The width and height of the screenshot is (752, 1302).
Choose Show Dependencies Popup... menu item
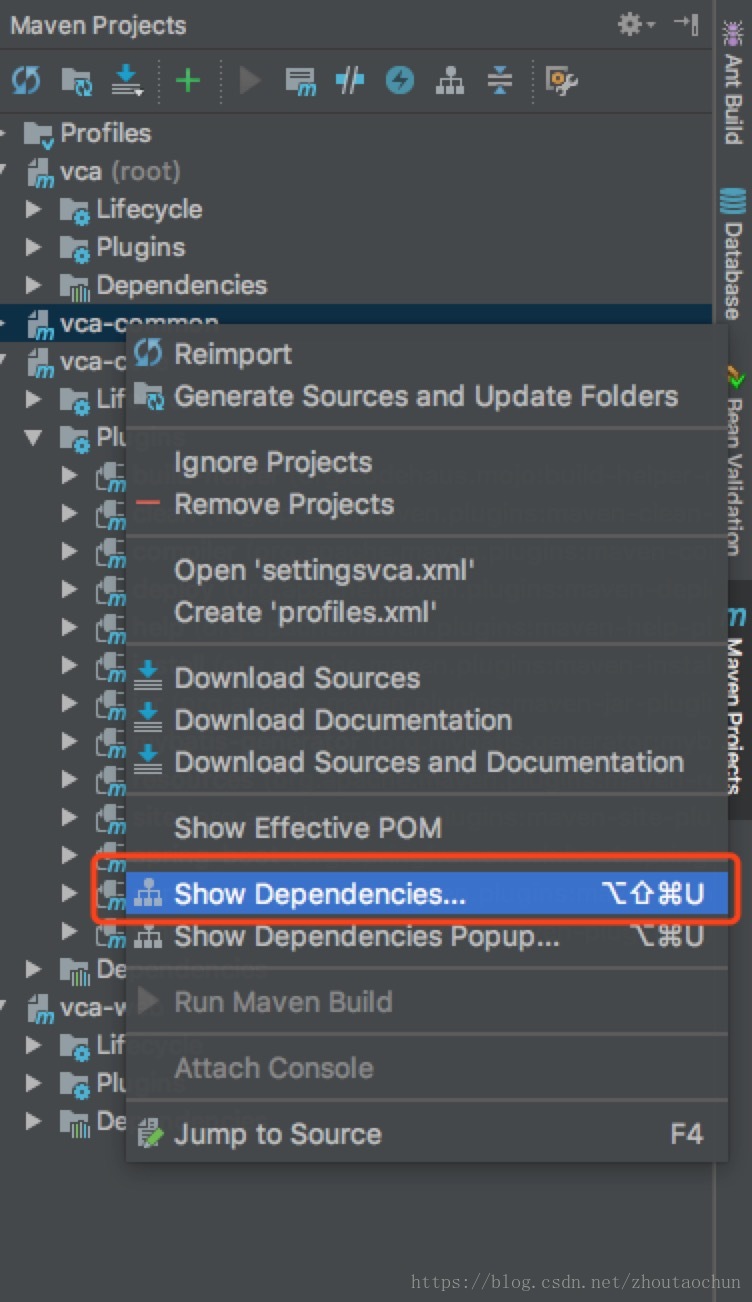point(427,936)
